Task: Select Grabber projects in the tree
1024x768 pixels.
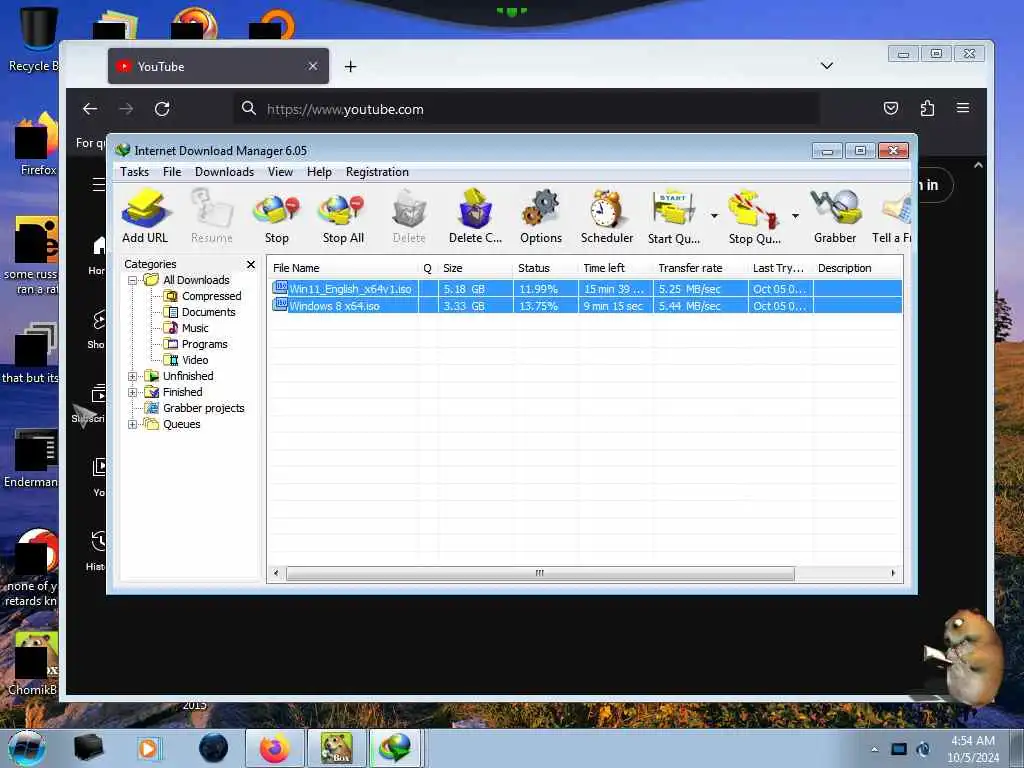Action: coord(203,408)
